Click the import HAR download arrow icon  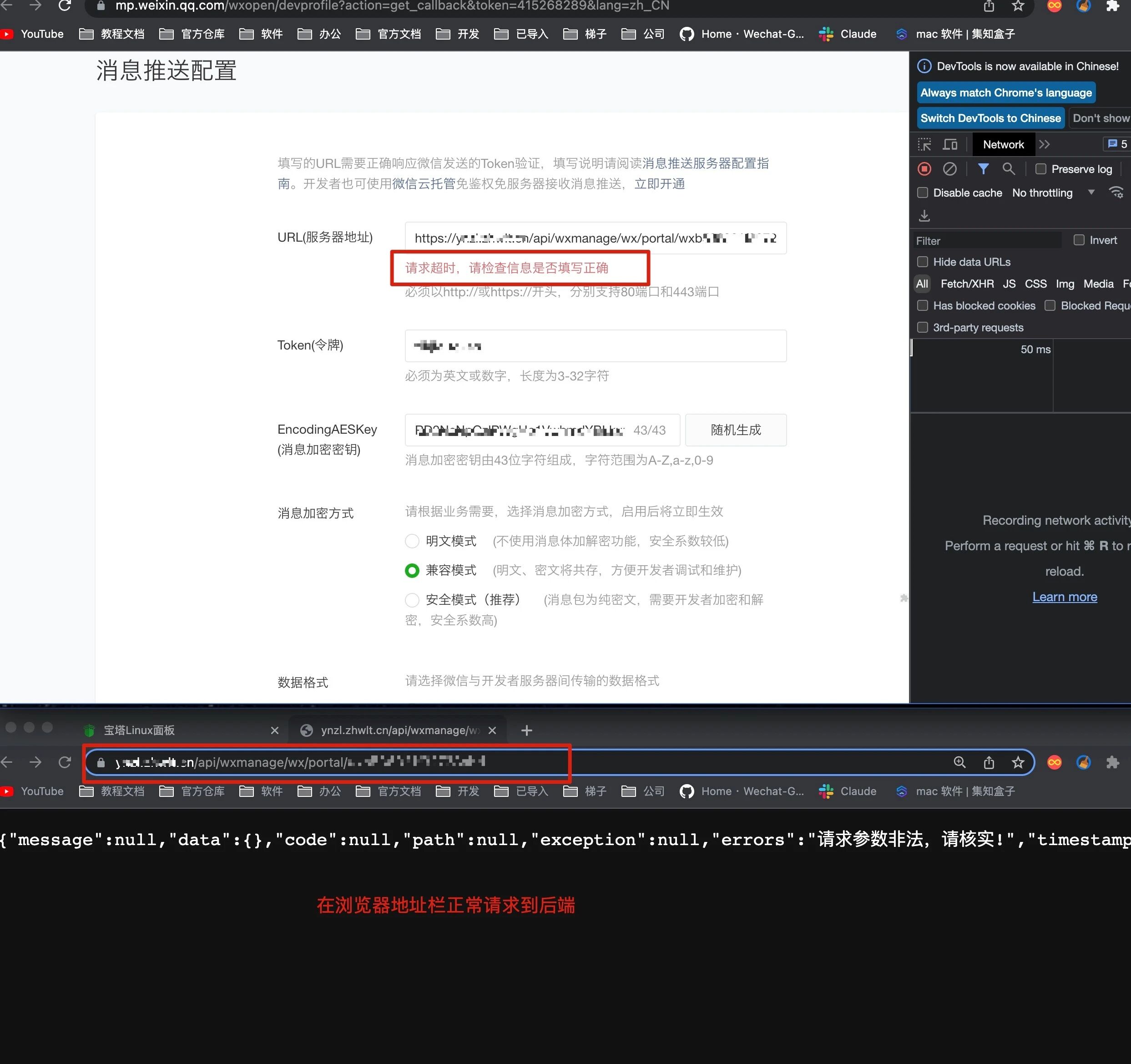[x=924, y=216]
